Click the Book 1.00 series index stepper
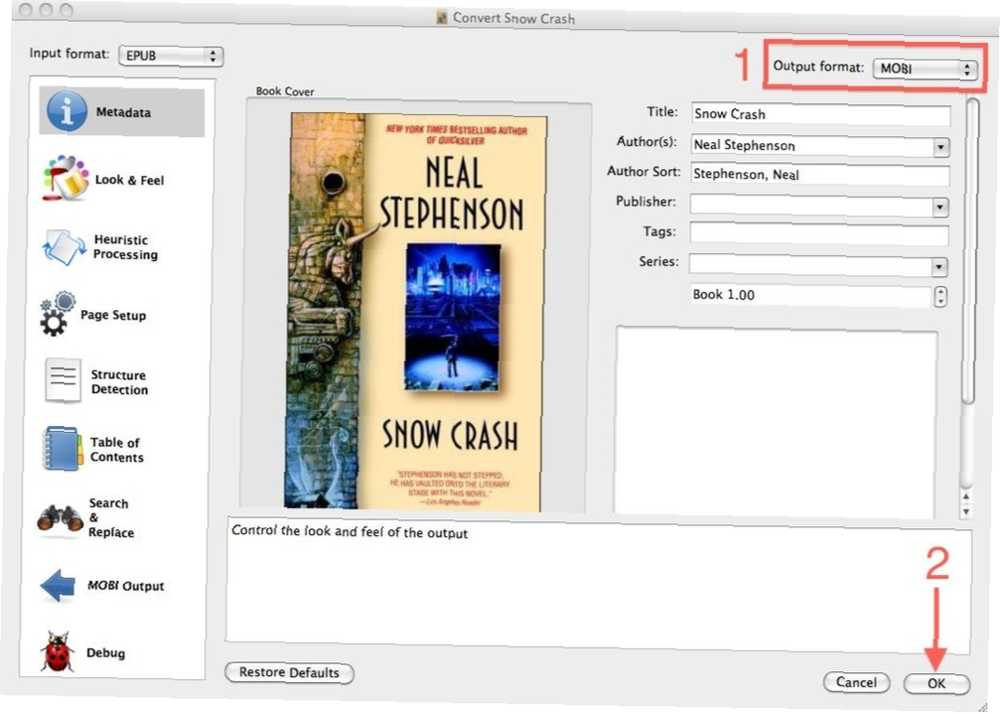1000x714 pixels. click(x=940, y=296)
